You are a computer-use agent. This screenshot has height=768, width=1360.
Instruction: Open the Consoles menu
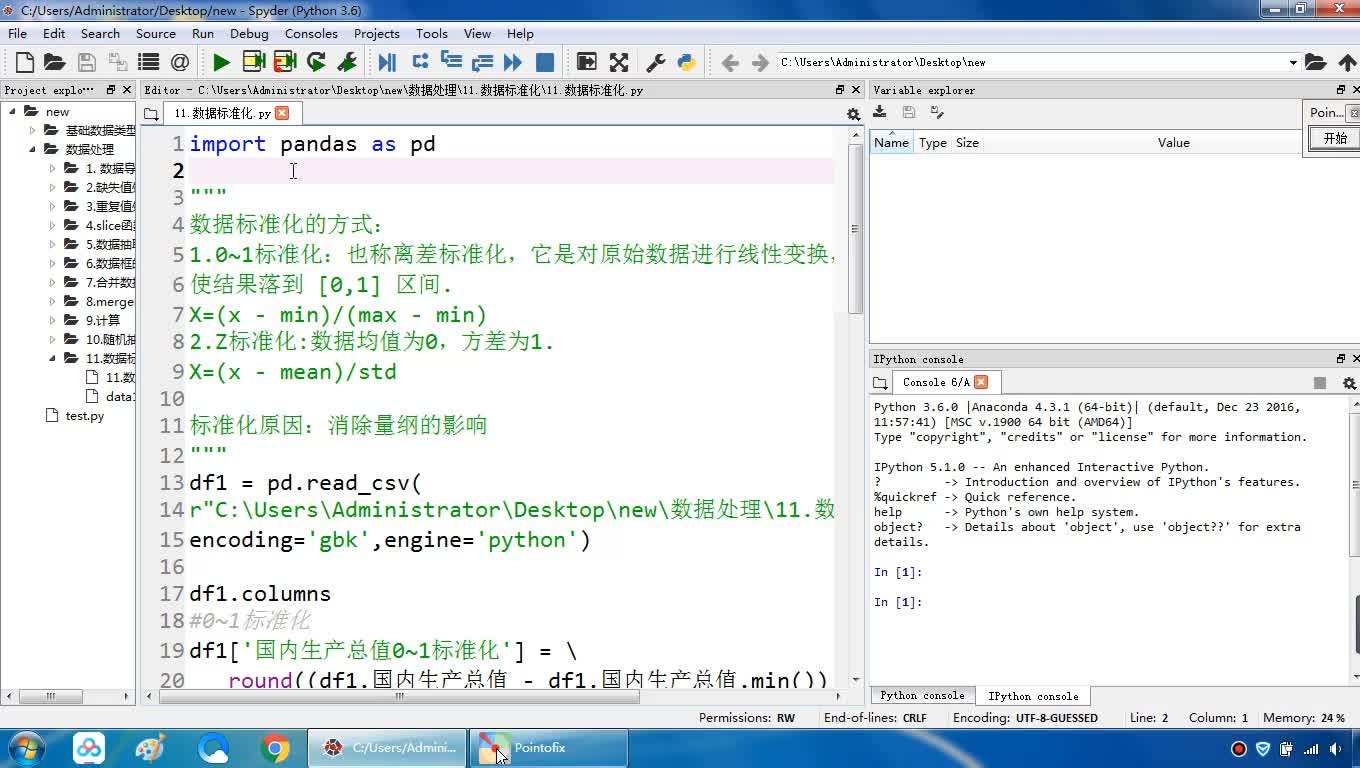[311, 33]
